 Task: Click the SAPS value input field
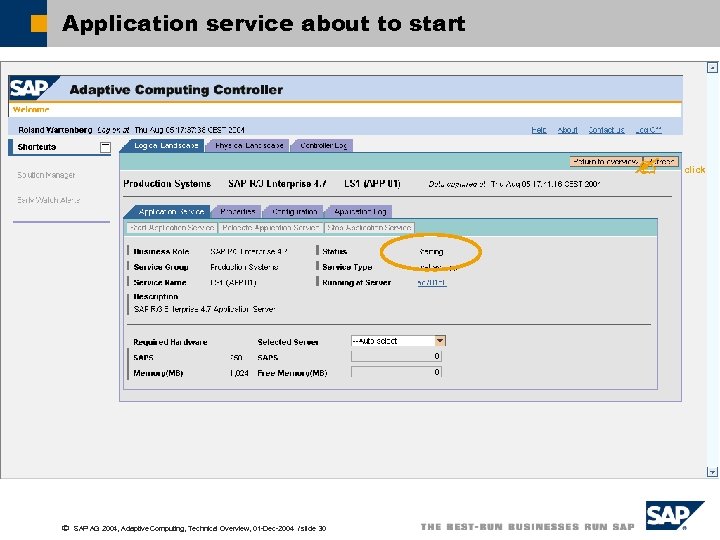396,356
